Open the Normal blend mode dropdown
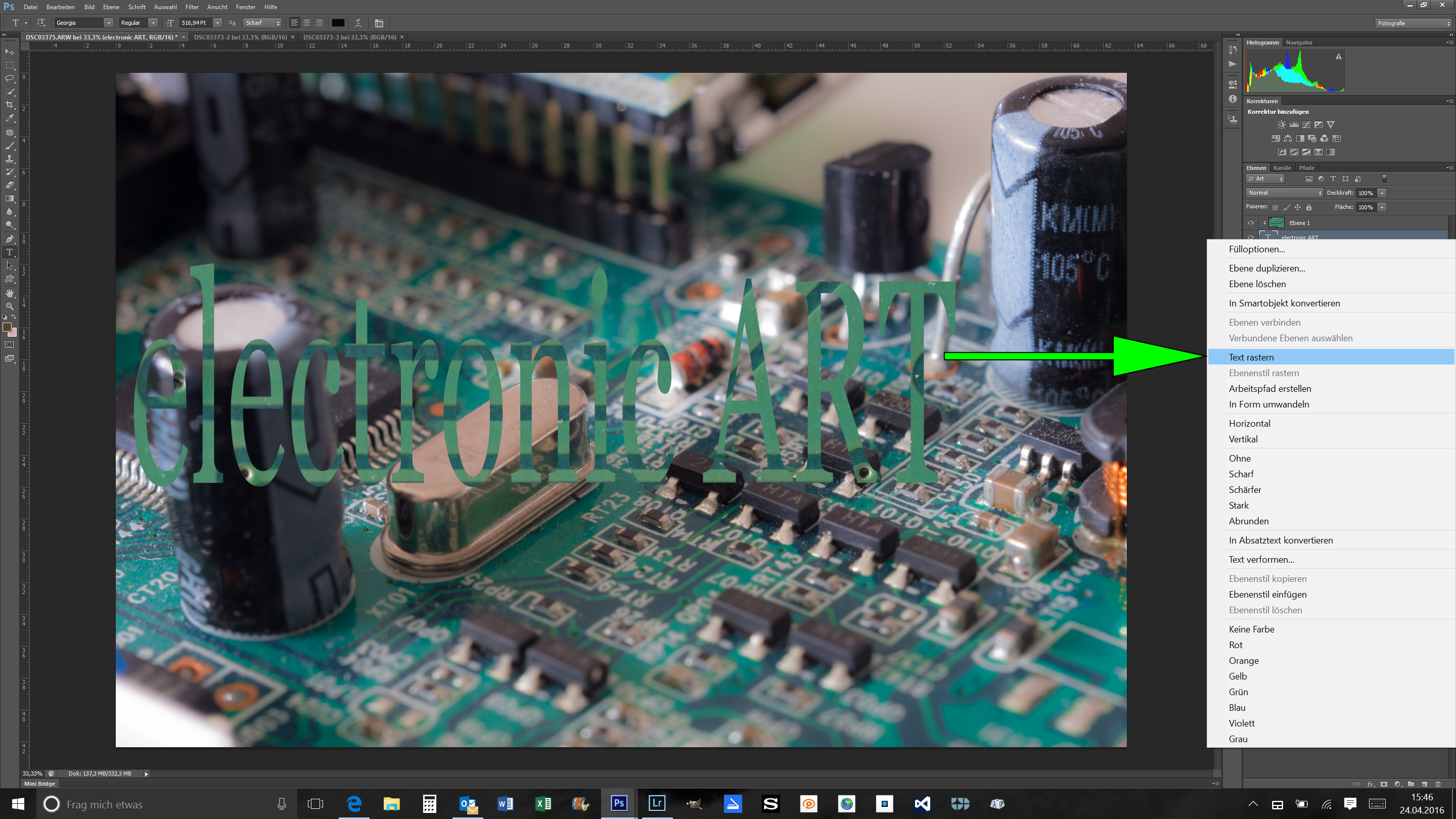 click(1284, 193)
